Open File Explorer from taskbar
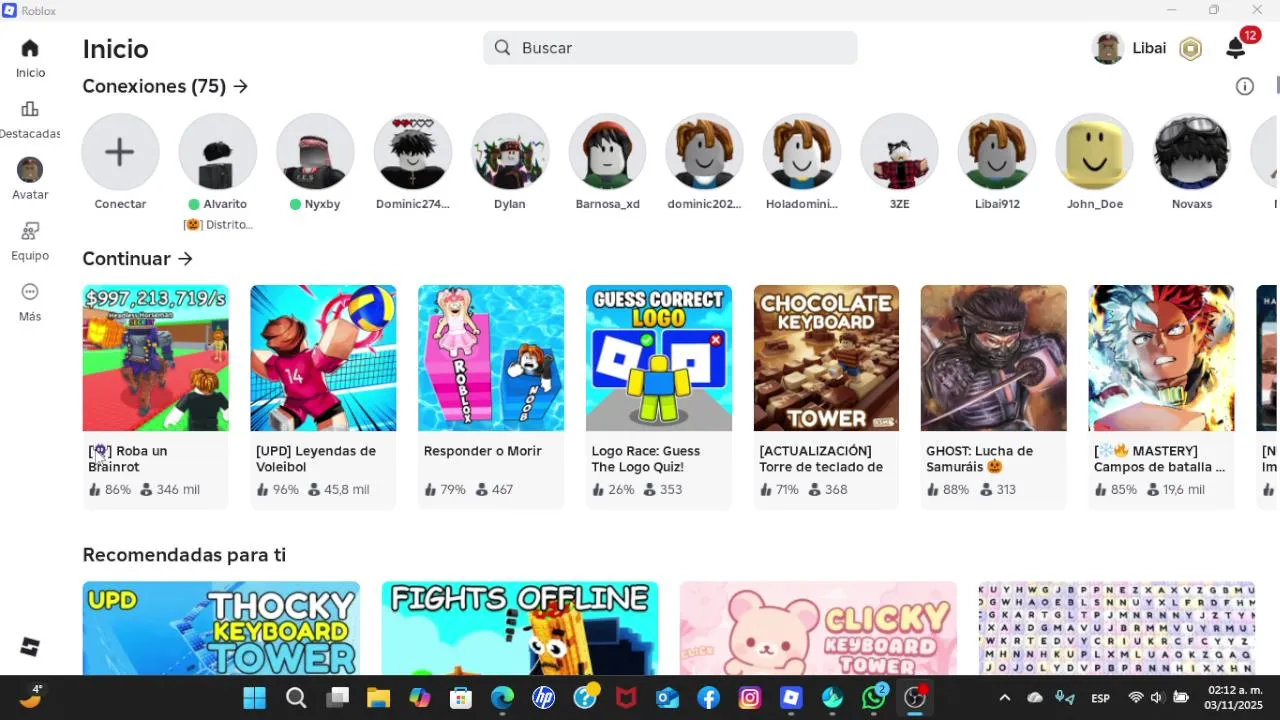Viewport: 1280px width, 720px height. pos(378,698)
